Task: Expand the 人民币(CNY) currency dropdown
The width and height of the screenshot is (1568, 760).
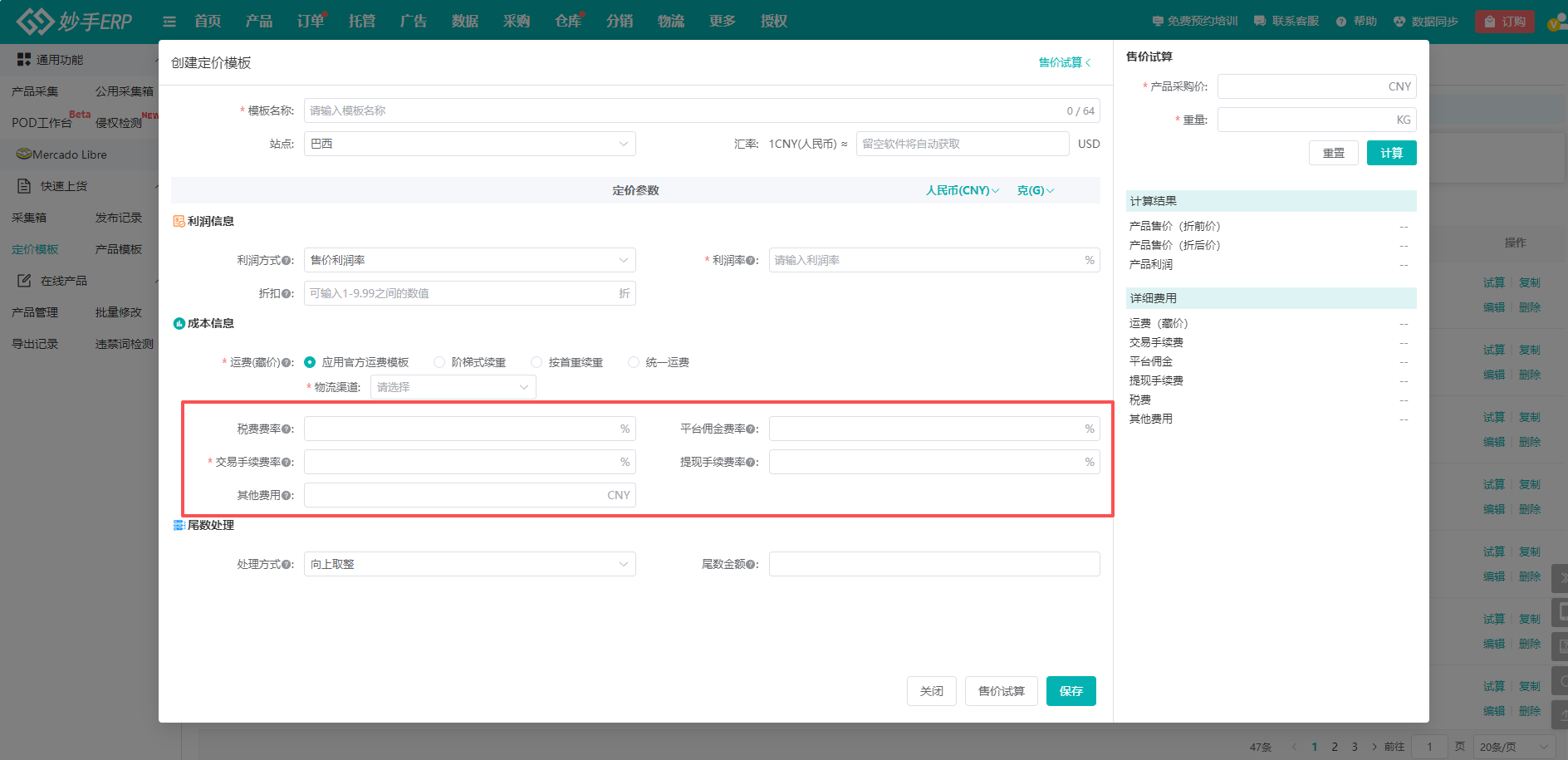Action: pos(962,190)
